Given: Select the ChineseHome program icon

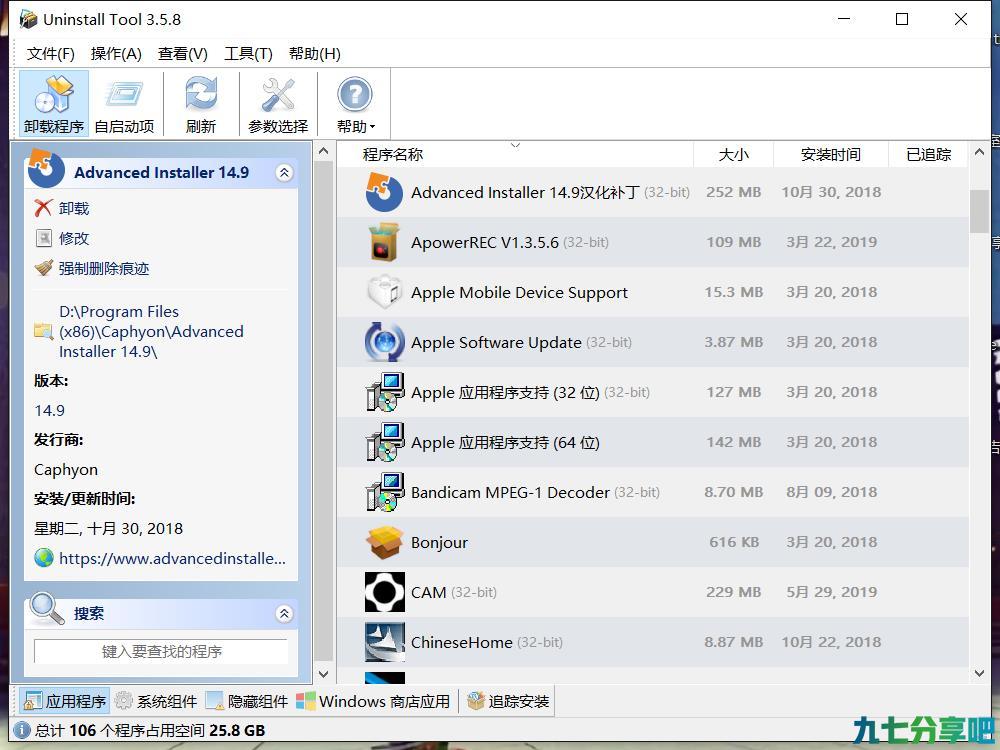Looking at the screenshot, I should tap(385, 642).
